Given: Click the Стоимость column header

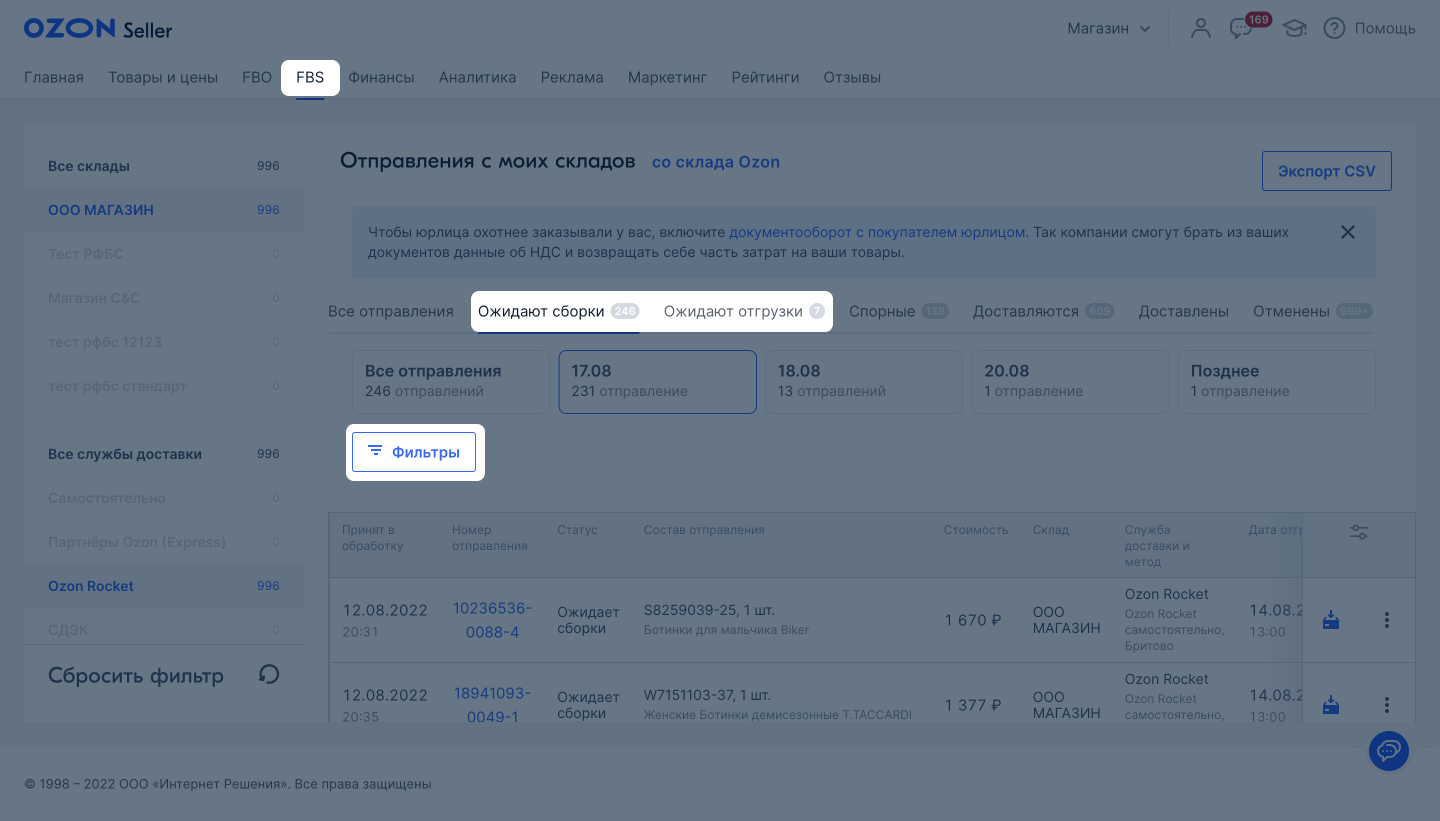Looking at the screenshot, I should (x=976, y=530).
